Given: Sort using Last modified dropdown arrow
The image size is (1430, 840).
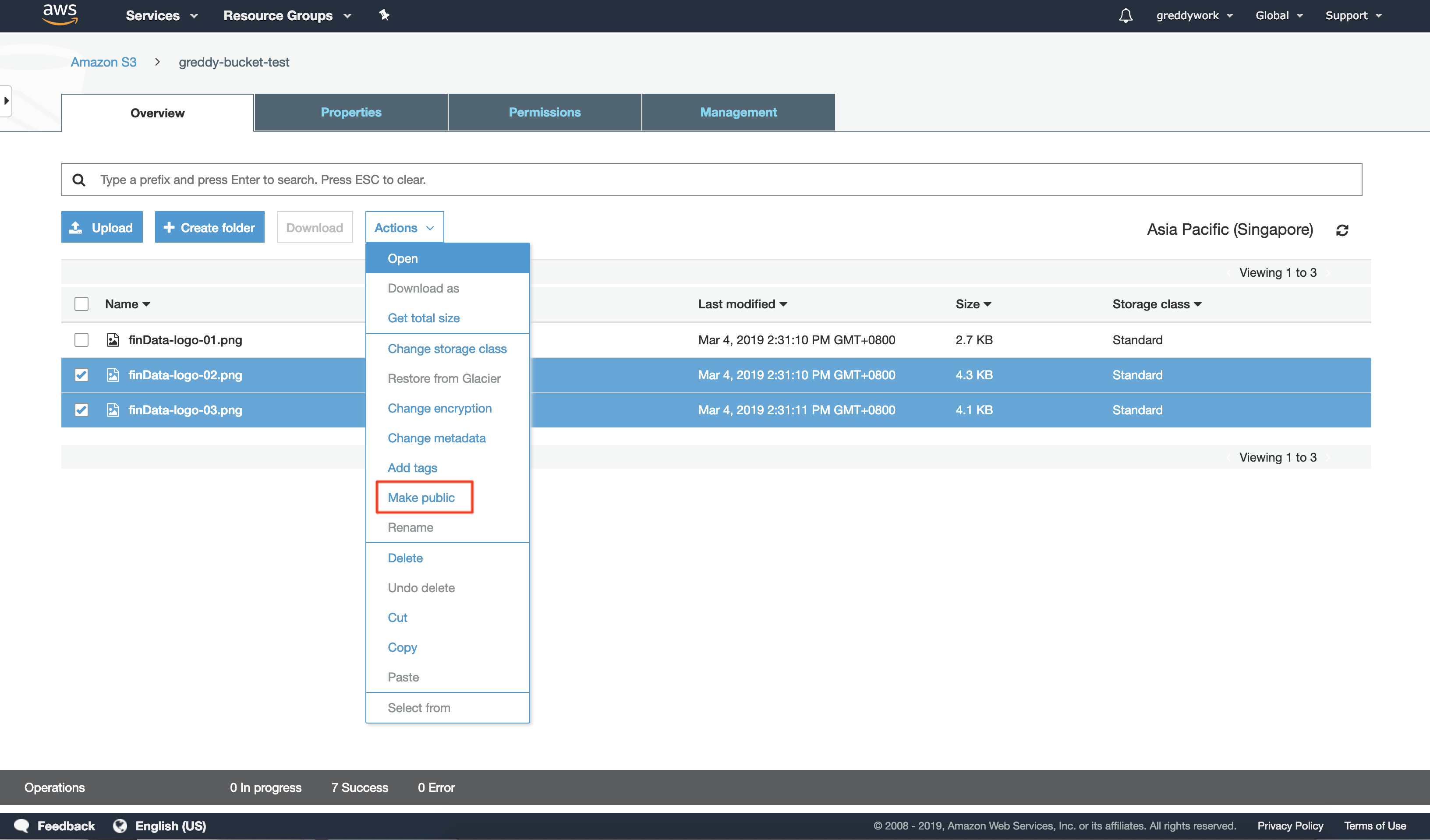Looking at the screenshot, I should (783, 304).
